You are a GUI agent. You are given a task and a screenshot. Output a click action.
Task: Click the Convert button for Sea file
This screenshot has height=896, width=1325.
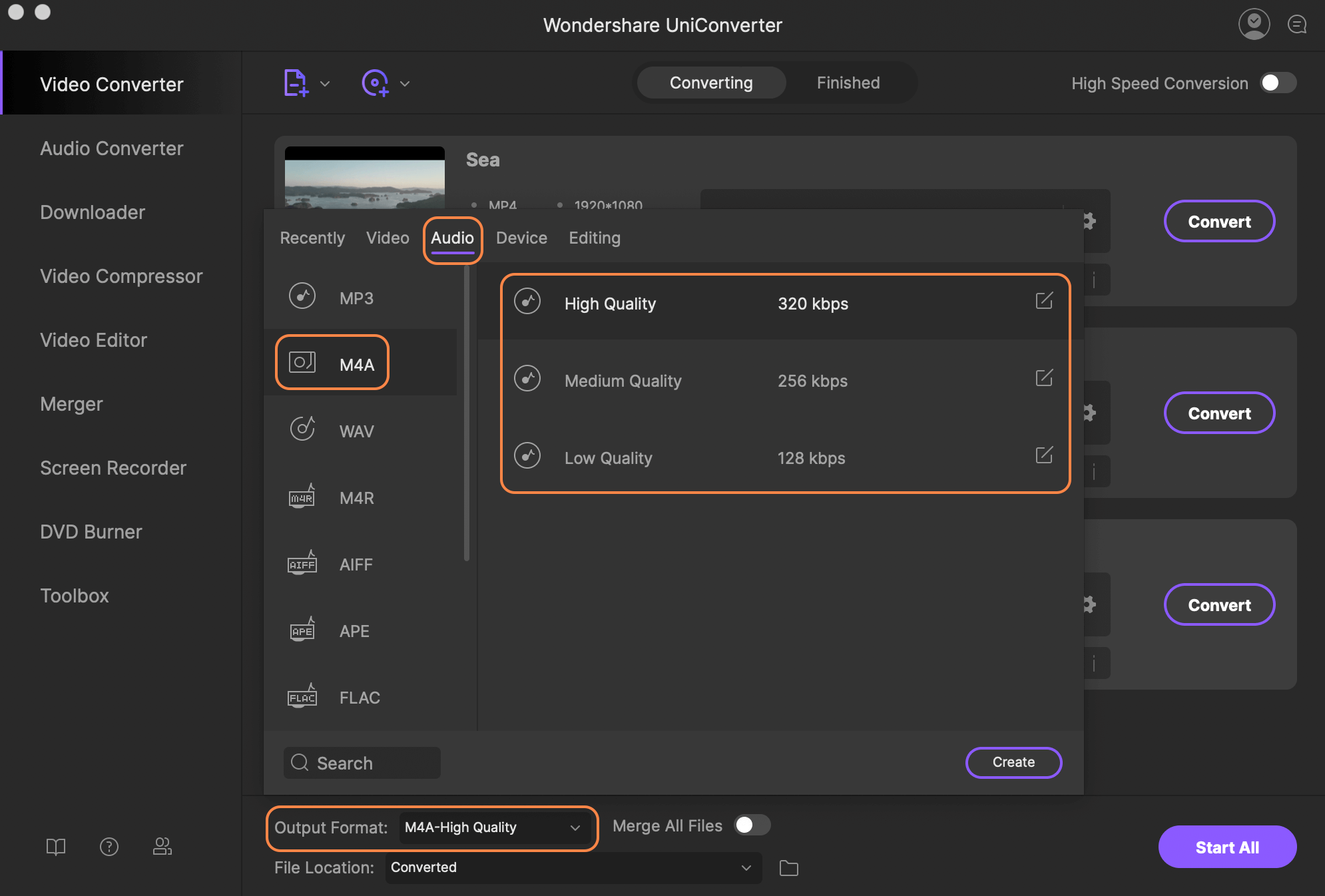[x=1218, y=220]
